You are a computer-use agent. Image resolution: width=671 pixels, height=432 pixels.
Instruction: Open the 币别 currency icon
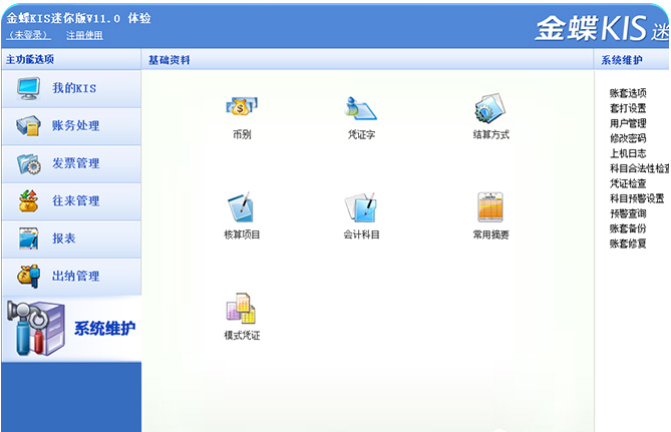point(242,107)
